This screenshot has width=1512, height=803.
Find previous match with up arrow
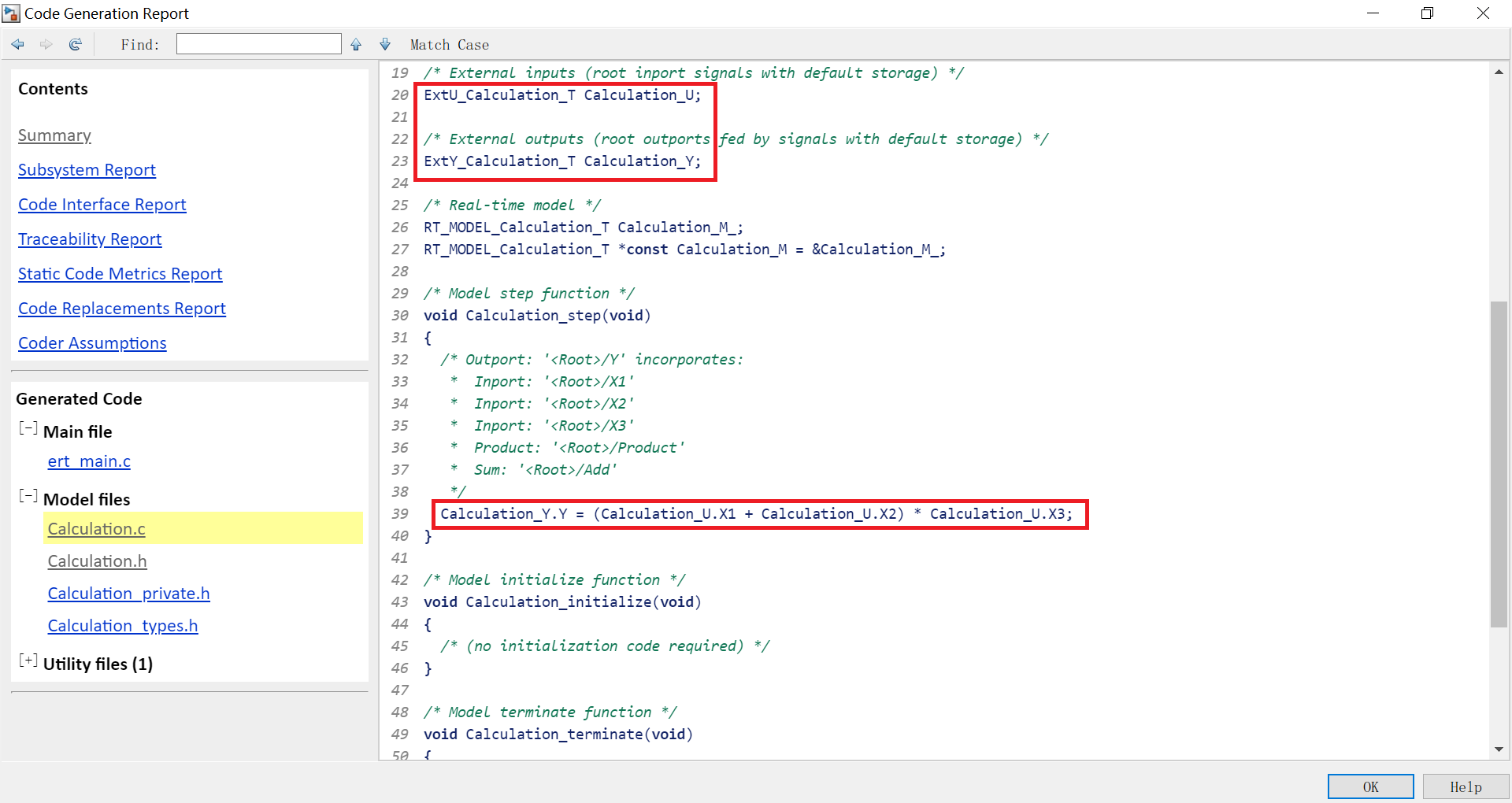[x=356, y=45]
